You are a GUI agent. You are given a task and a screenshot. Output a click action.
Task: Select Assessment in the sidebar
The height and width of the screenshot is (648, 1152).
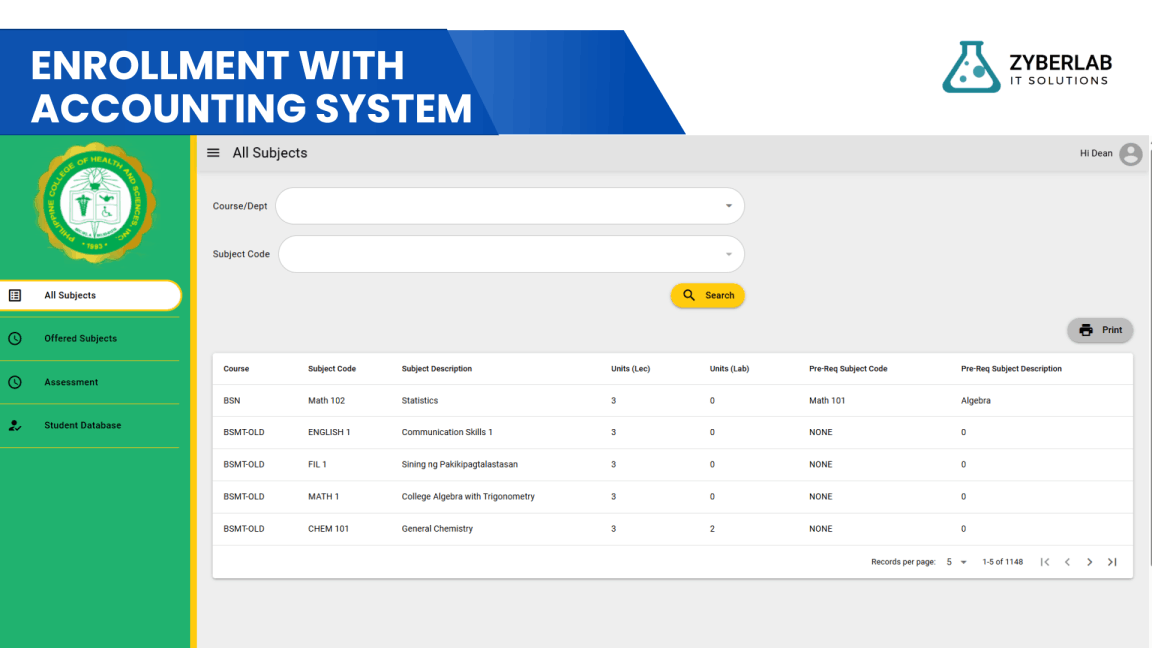pos(71,382)
